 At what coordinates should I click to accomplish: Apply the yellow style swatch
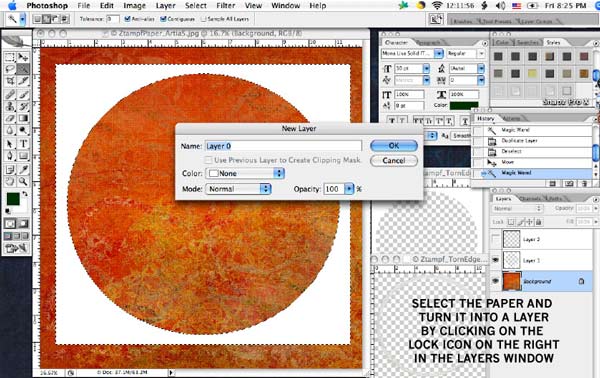(x=532, y=73)
